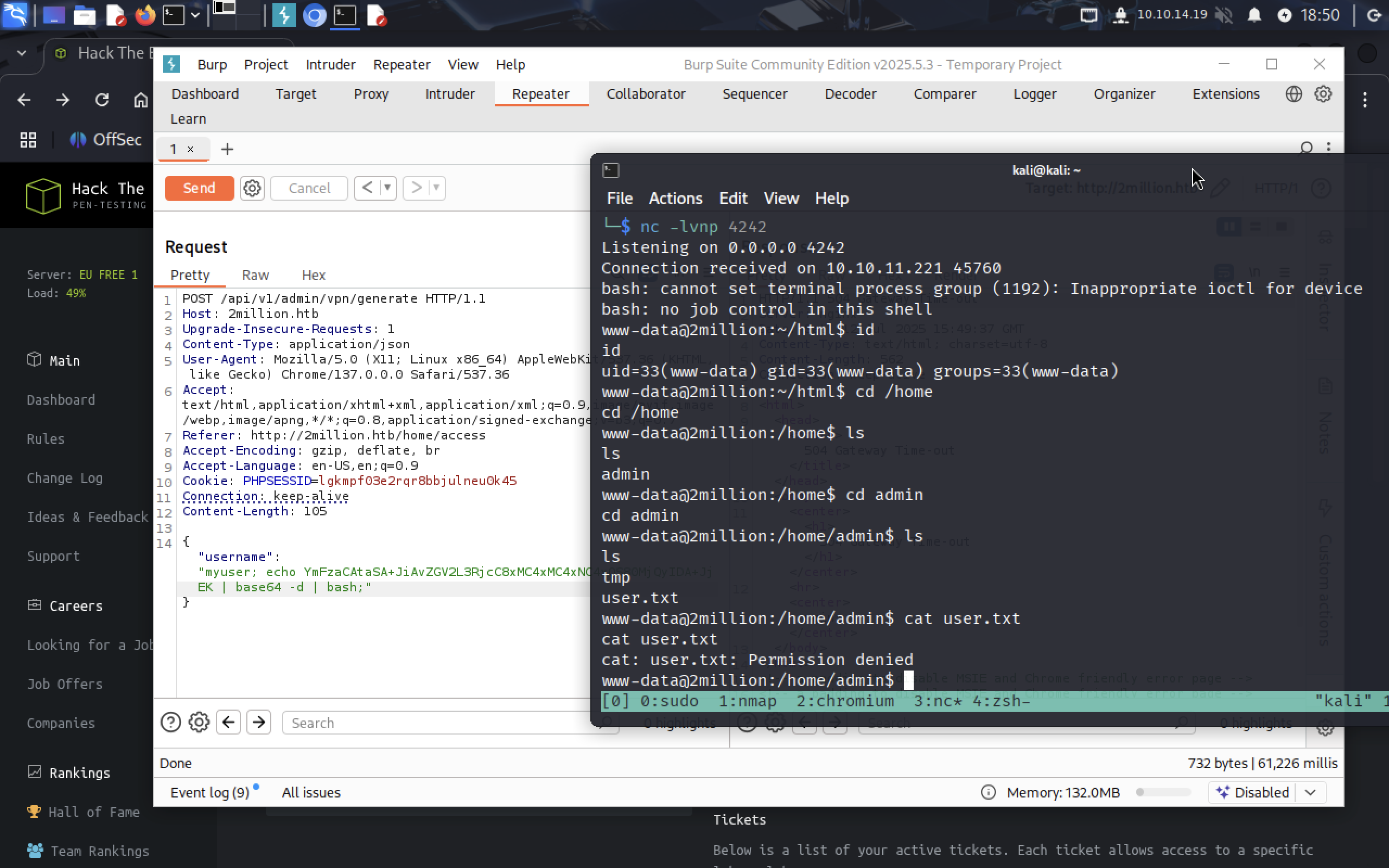Switch to the Sequencer tab
This screenshot has width=1389, height=868.
754,93
